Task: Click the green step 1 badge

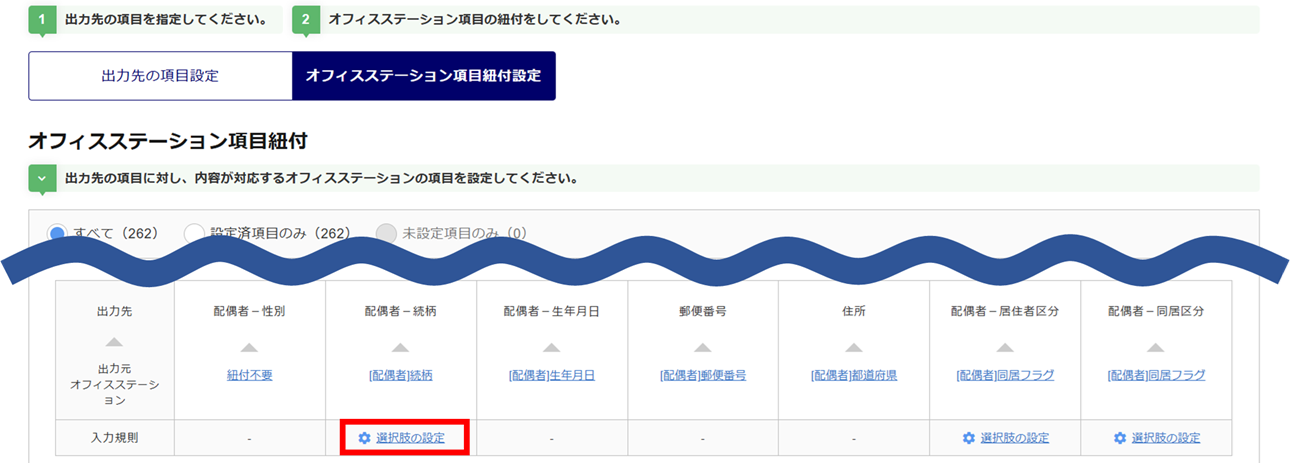Action: (x=41, y=20)
